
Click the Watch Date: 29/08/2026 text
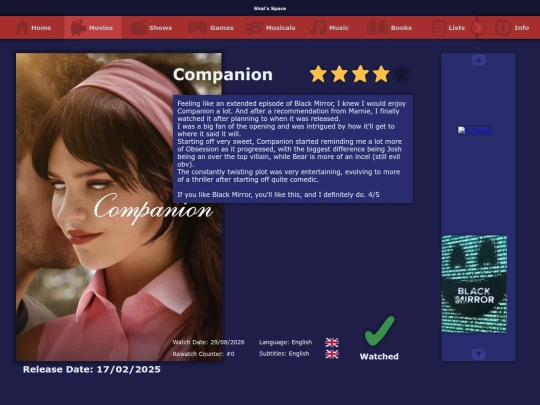click(208, 342)
